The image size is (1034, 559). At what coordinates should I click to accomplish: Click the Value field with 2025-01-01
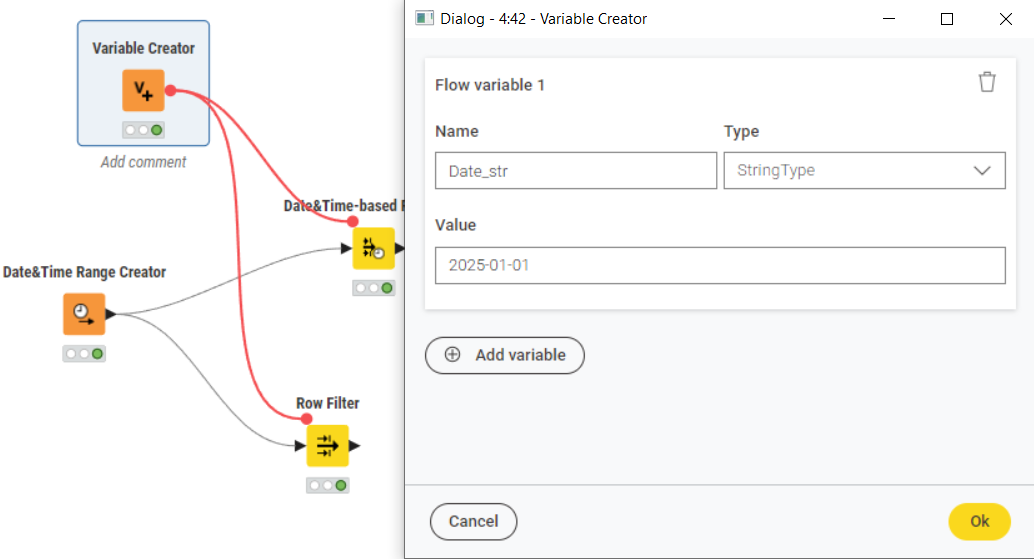(720, 266)
